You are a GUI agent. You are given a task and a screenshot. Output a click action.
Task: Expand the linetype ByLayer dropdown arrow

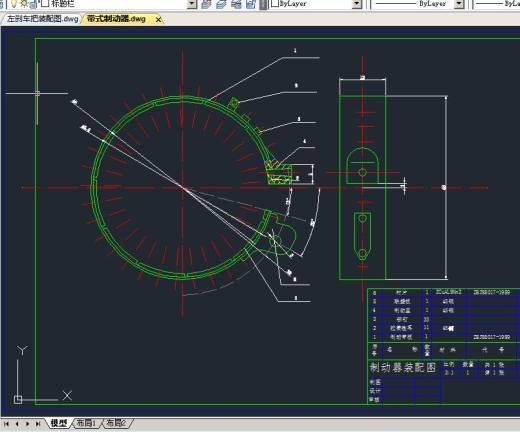pos(460,4)
